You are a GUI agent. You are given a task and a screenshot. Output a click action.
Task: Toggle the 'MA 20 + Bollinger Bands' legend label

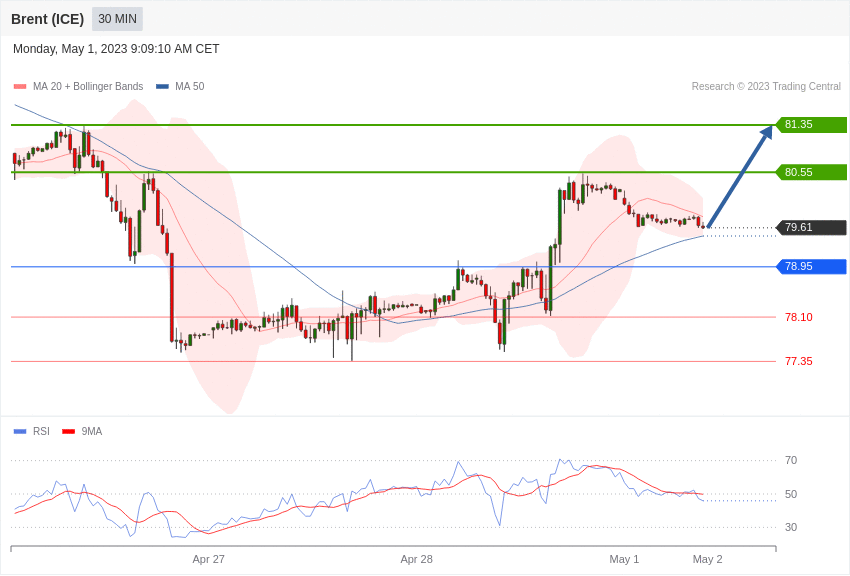coord(88,86)
